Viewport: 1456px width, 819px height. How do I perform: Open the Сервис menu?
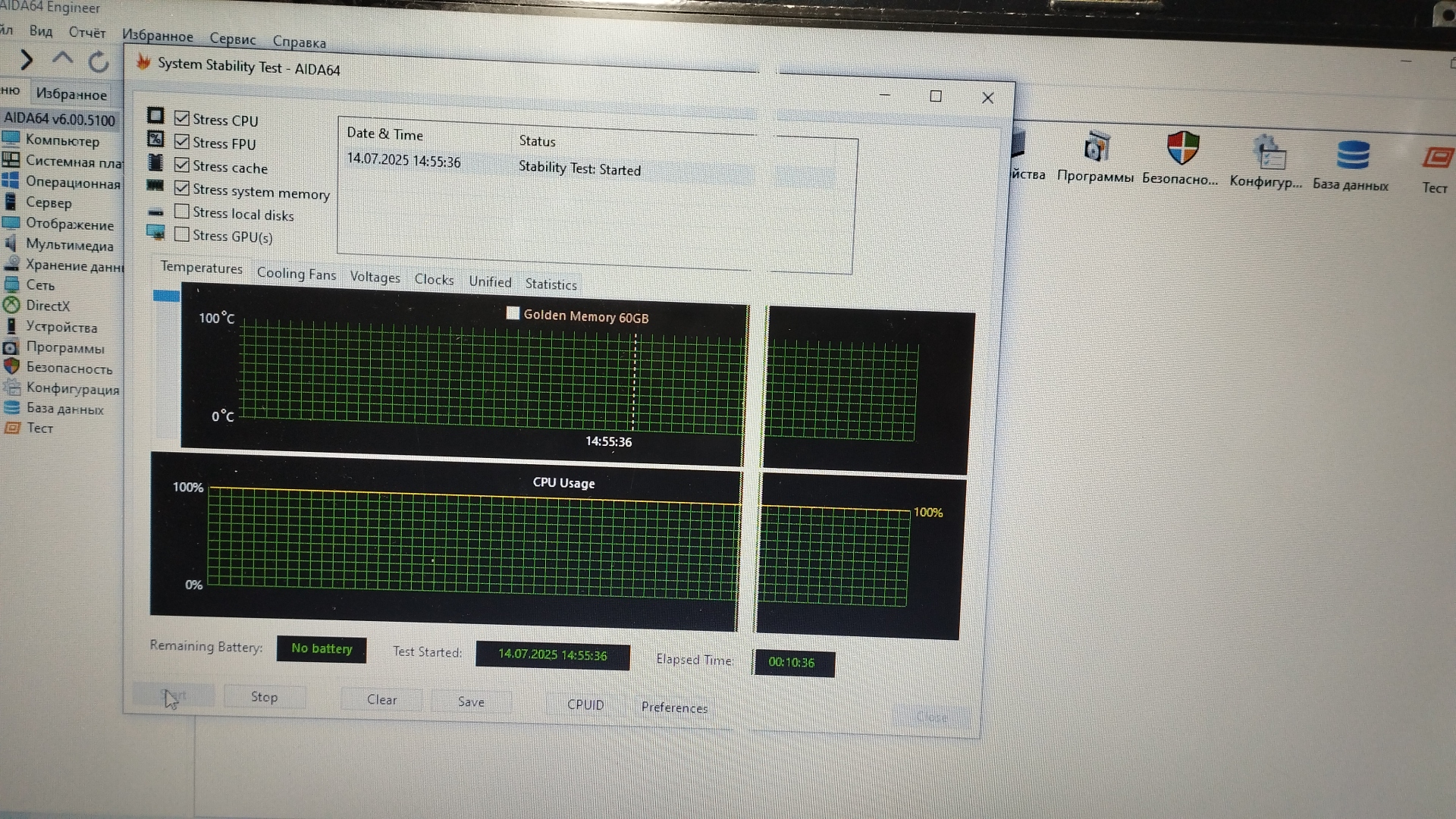[x=232, y=39]
